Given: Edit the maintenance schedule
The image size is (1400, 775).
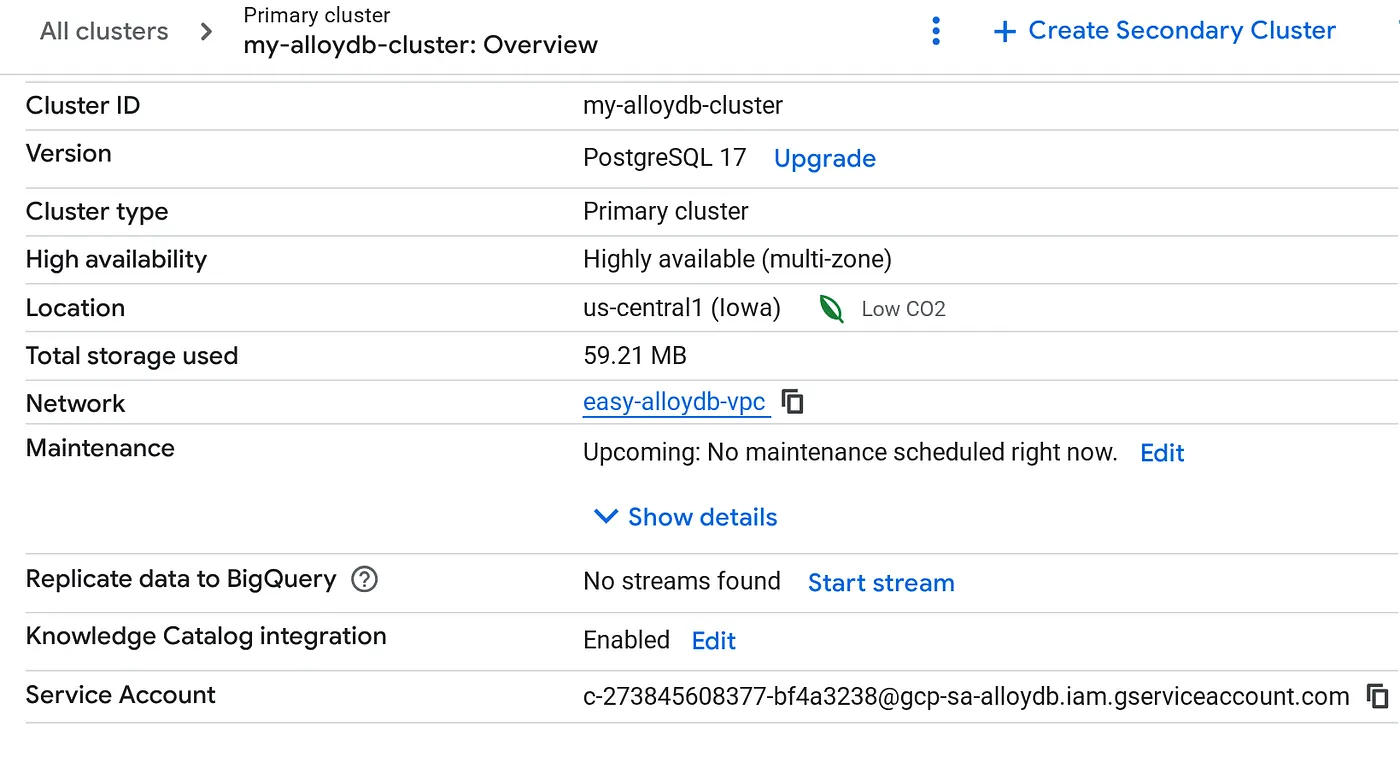Looking at the screenshot, I should (x=1162, y=453).
